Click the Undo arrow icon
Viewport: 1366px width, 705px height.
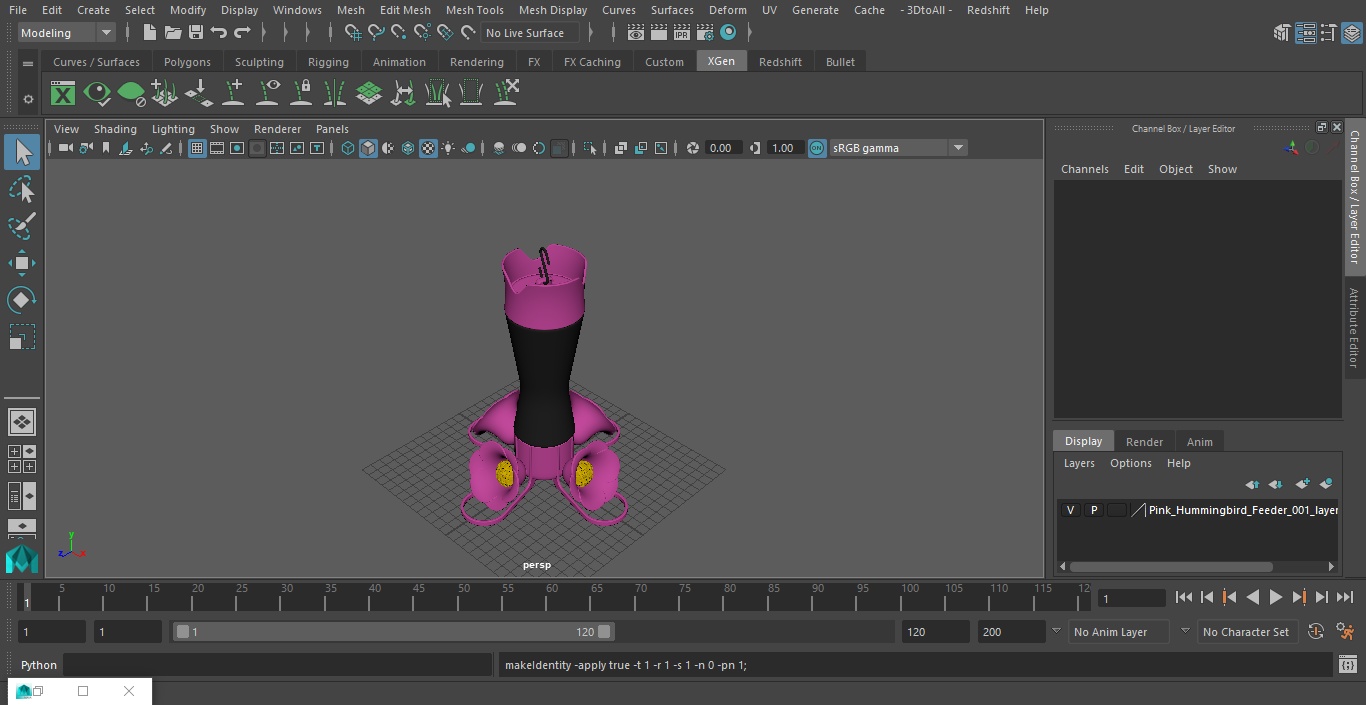(x=218, y=33)
